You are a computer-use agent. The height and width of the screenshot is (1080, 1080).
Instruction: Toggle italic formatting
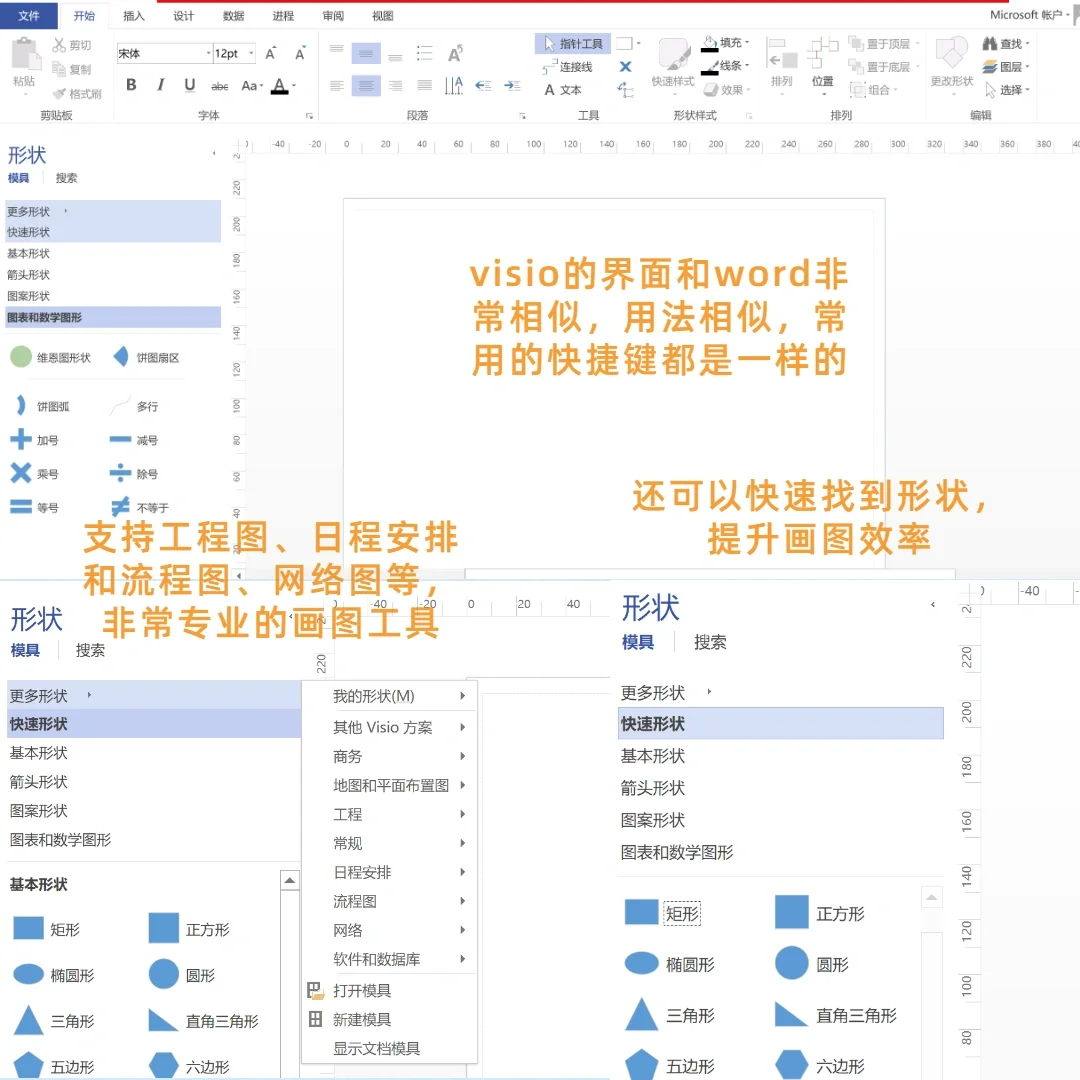[x=158, y=85]
